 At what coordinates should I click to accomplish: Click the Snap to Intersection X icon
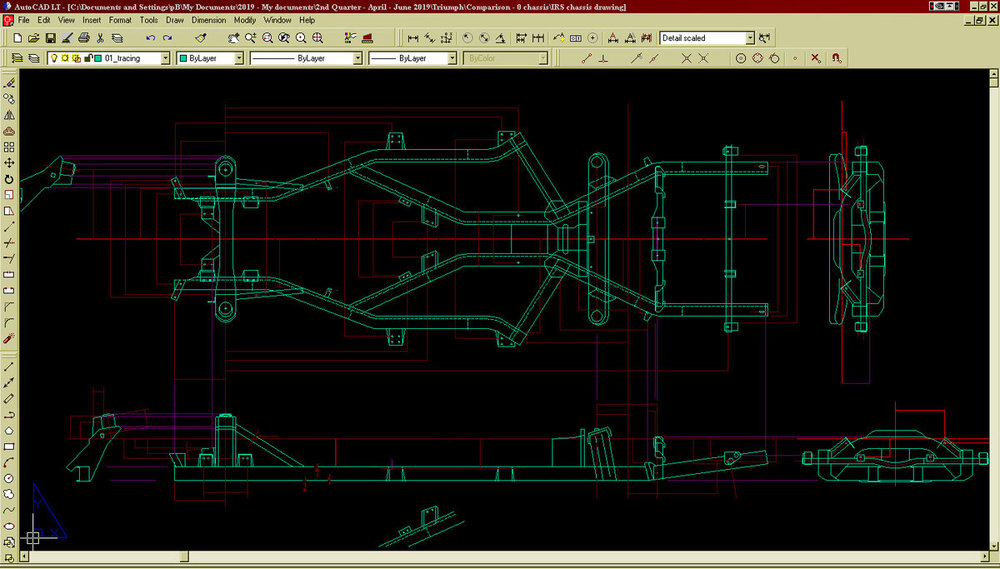coord(687,58)
